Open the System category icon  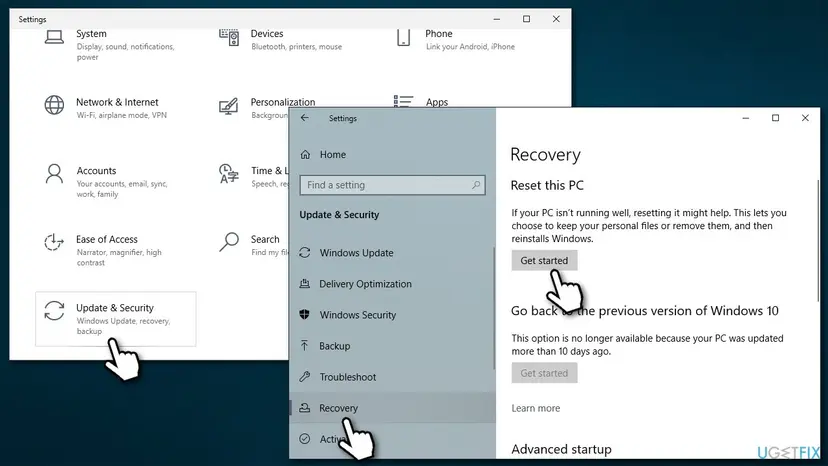54,37
